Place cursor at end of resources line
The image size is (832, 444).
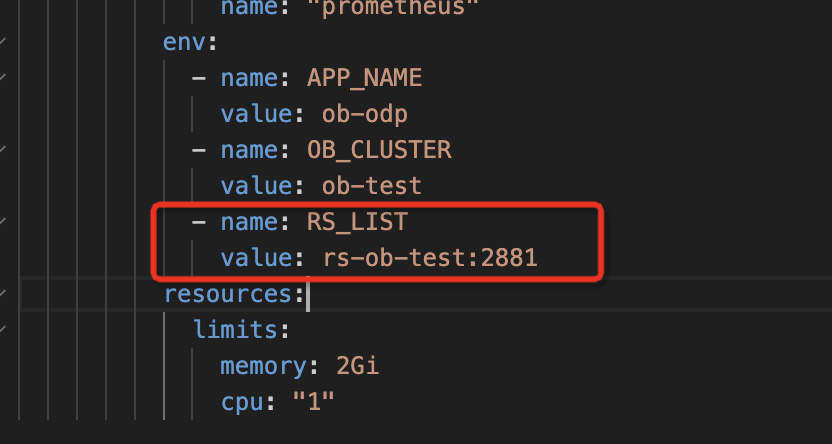tap(308, 294)
